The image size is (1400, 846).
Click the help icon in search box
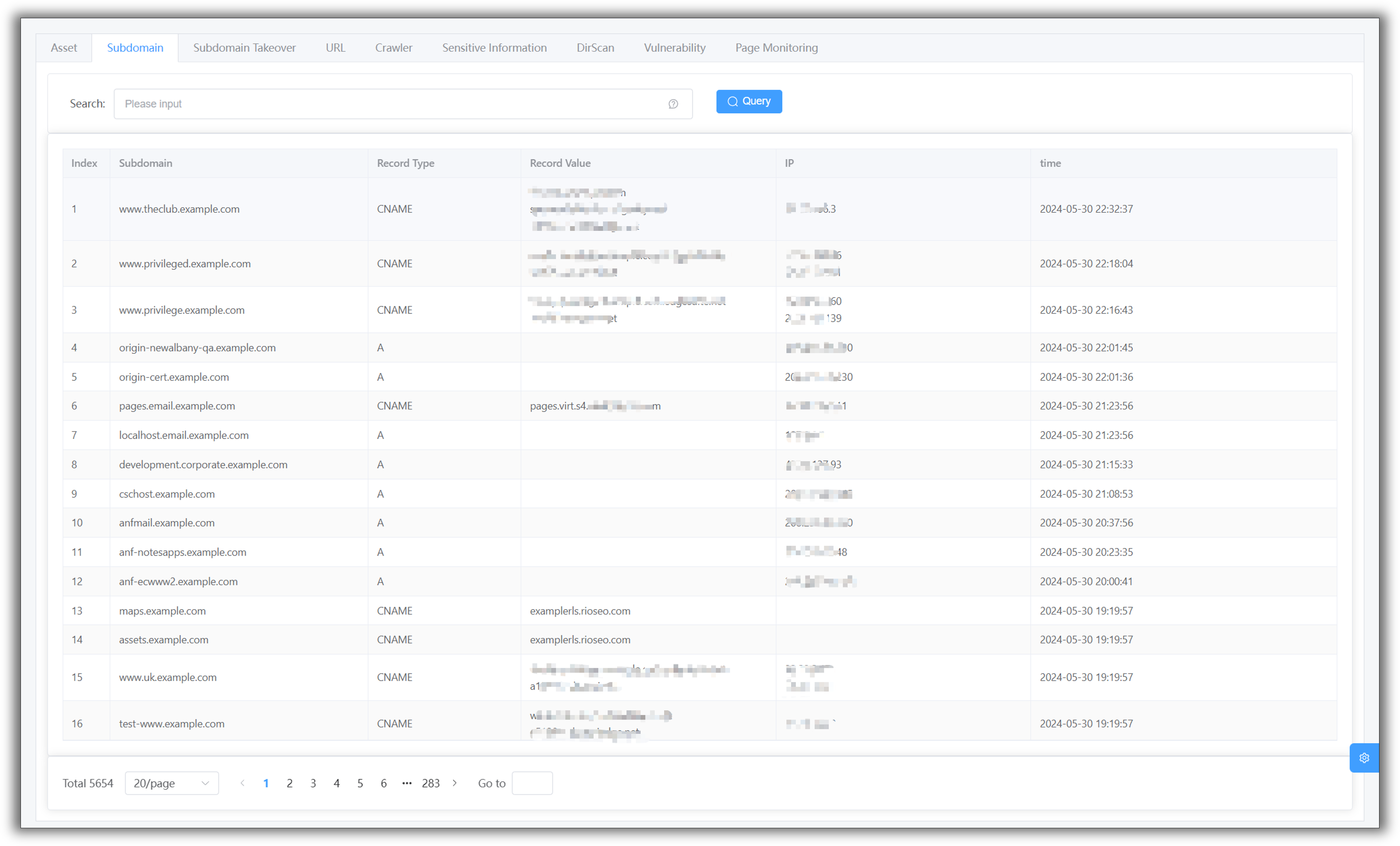pos(673,104)
